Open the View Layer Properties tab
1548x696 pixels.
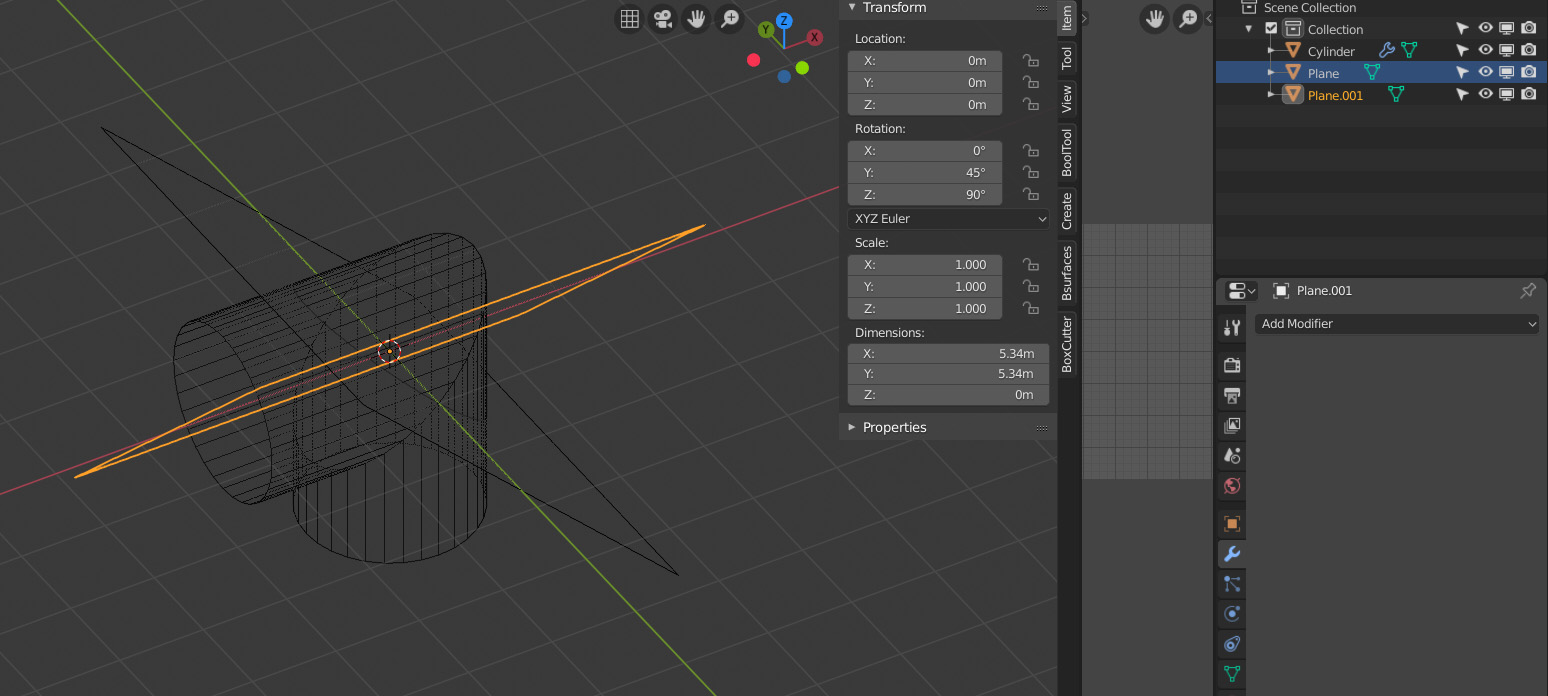(1231, 425)
